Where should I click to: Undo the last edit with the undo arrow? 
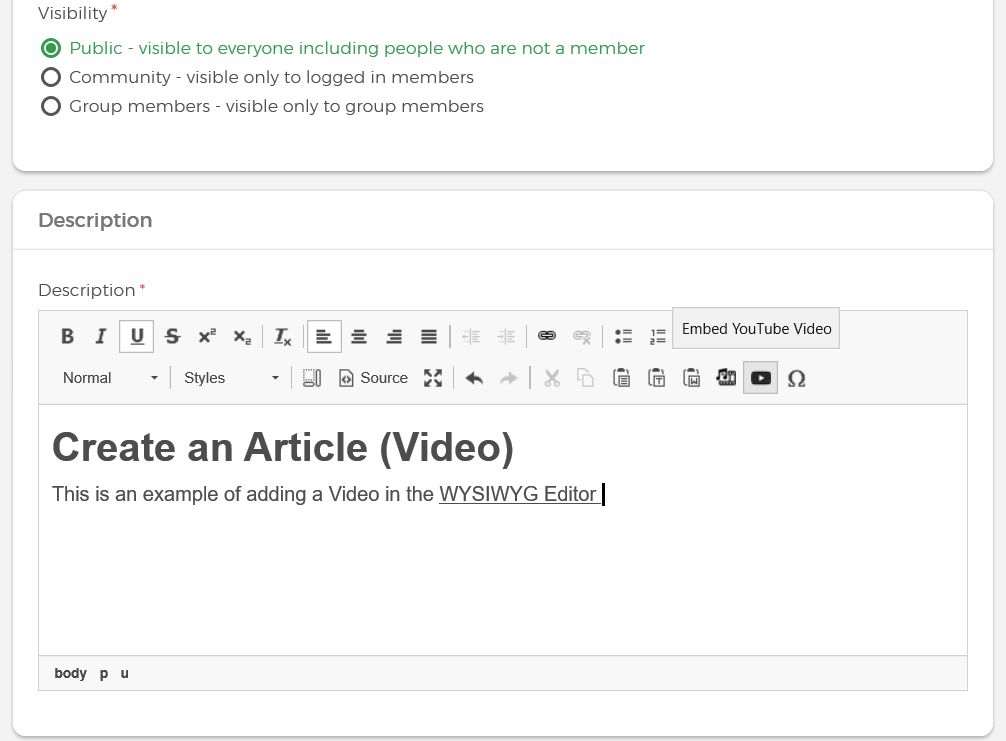point(473,377)
